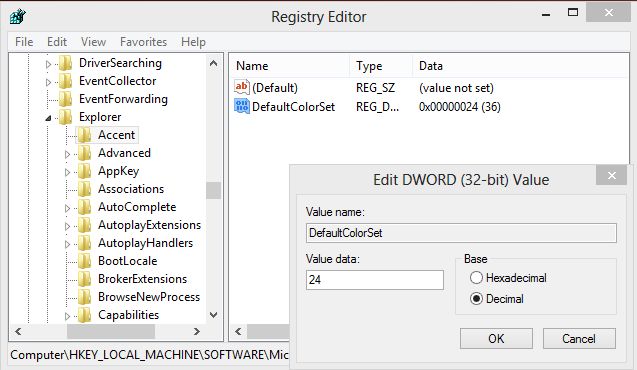Click the registry path in status bar
This screenshot has width=637, height=370.
point(150,355)
